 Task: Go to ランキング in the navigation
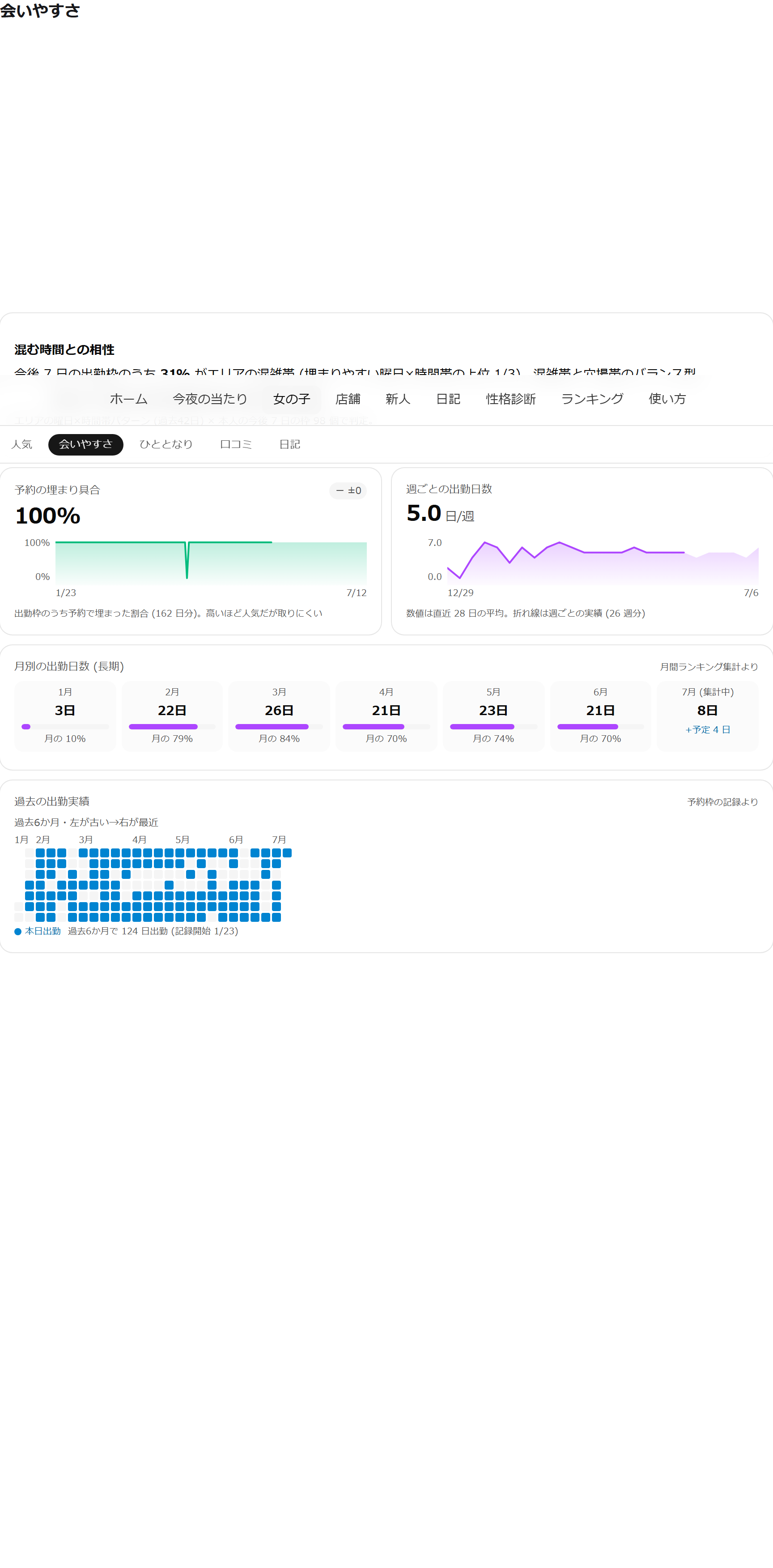[x=592, y=399]
